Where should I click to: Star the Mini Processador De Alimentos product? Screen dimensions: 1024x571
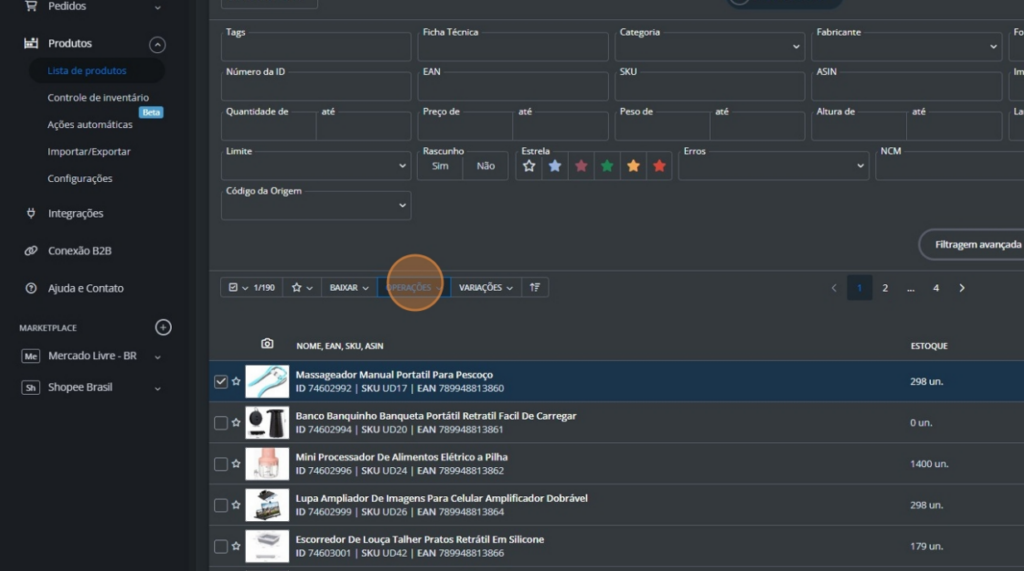pyautogui.click(x=236, y=464)
